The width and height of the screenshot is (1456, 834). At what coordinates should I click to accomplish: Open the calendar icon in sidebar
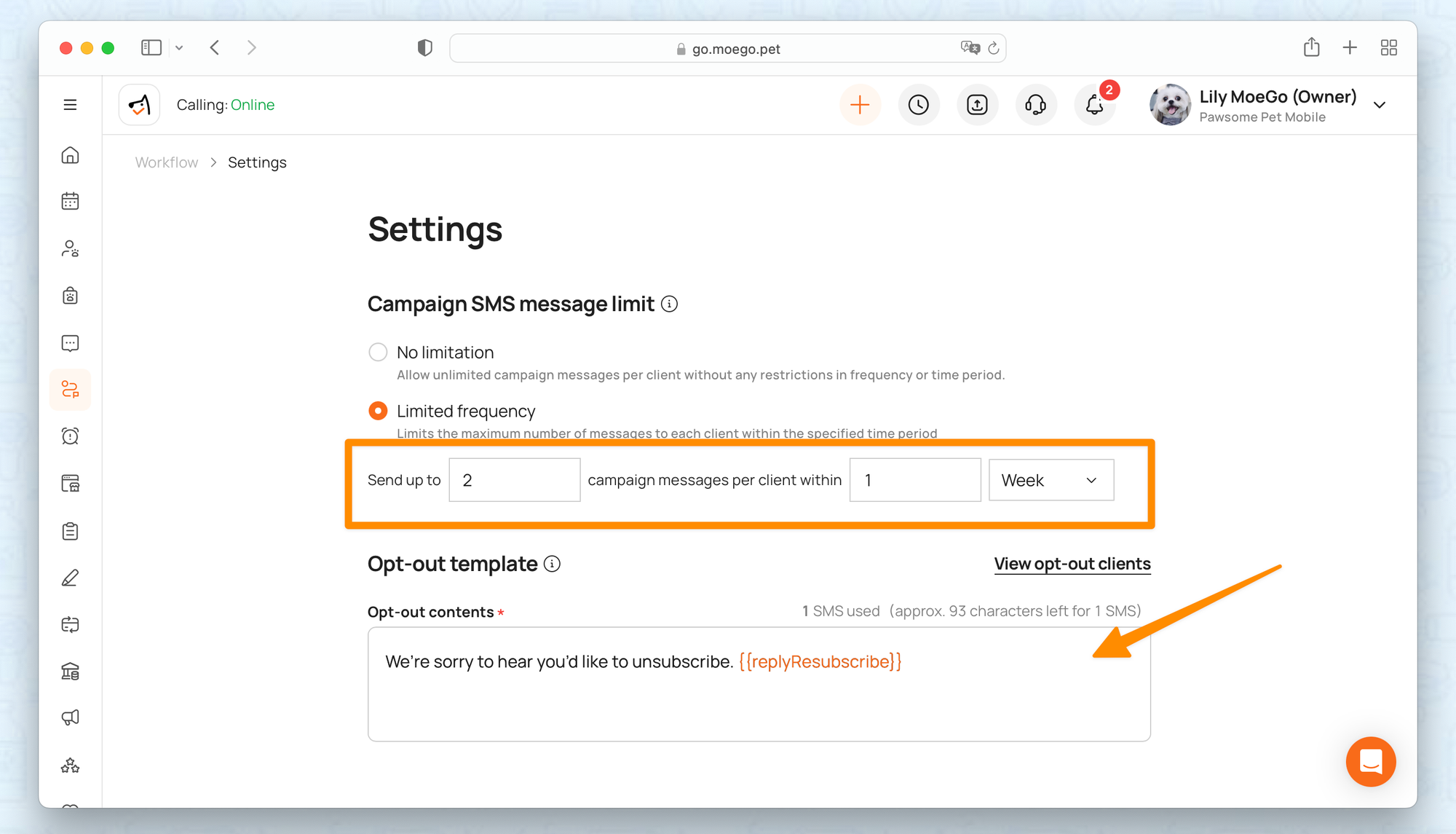point(70,201)
